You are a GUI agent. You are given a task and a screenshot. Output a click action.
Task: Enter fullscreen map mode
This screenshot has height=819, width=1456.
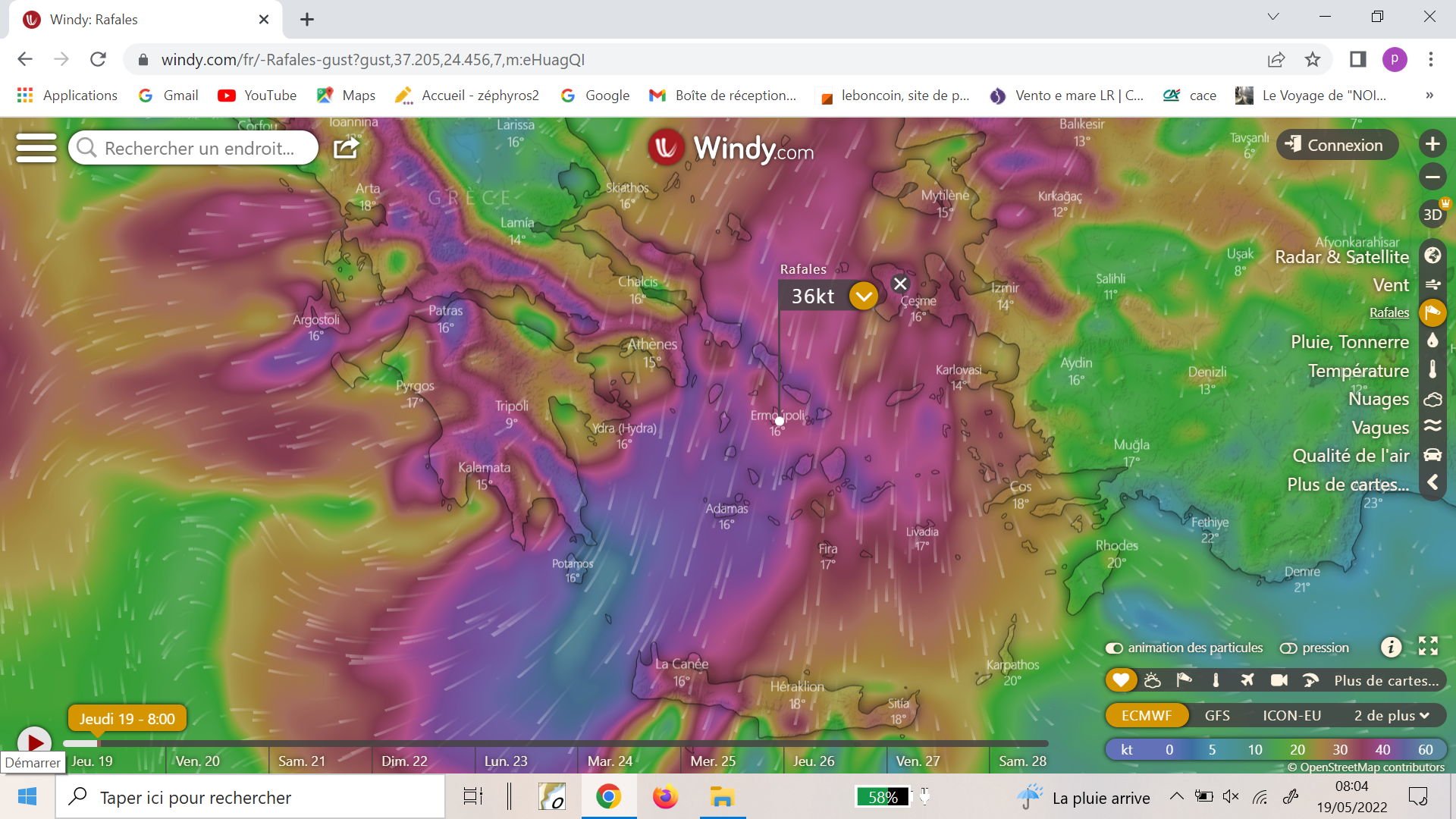coord(1428,646)
